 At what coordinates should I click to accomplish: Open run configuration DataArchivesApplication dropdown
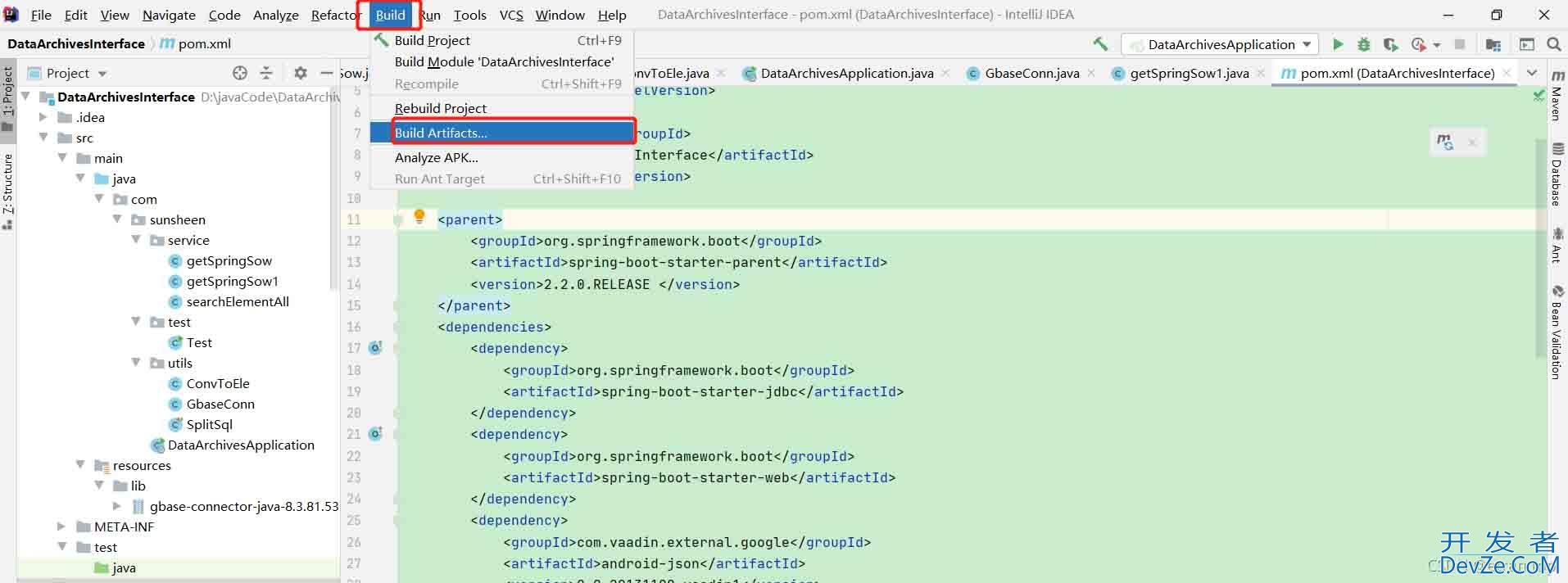1219,44
